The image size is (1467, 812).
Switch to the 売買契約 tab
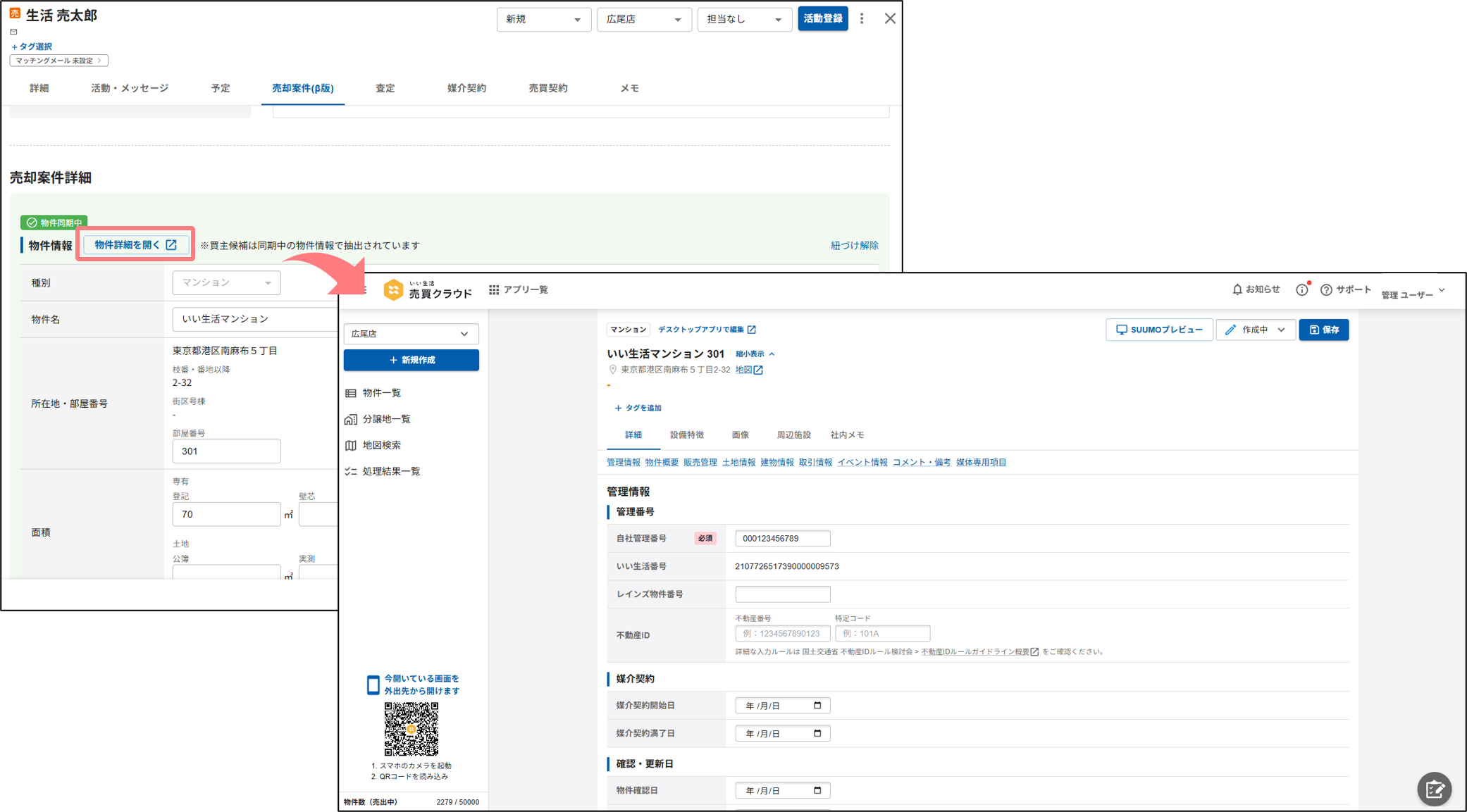coord(548,88)
